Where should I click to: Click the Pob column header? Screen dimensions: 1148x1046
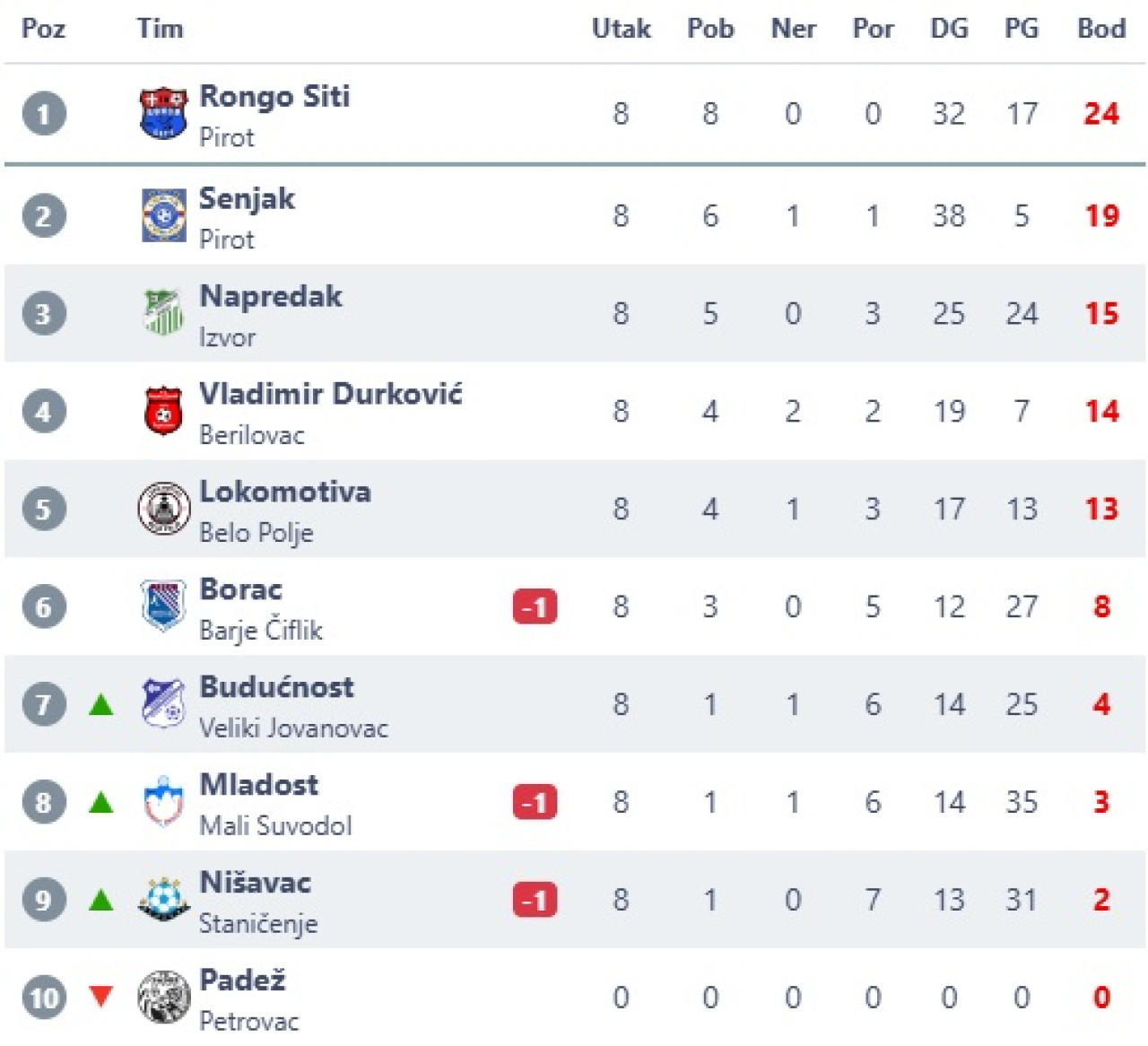710,29
